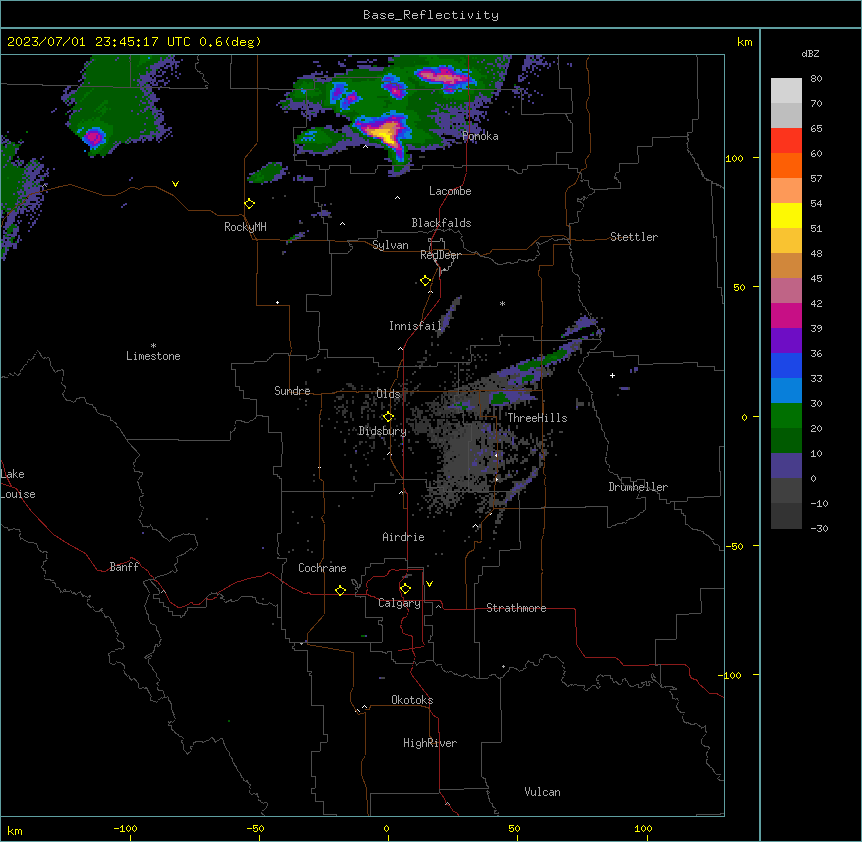
Task: Click the Stettler label
Action: (x=633, y=237)
